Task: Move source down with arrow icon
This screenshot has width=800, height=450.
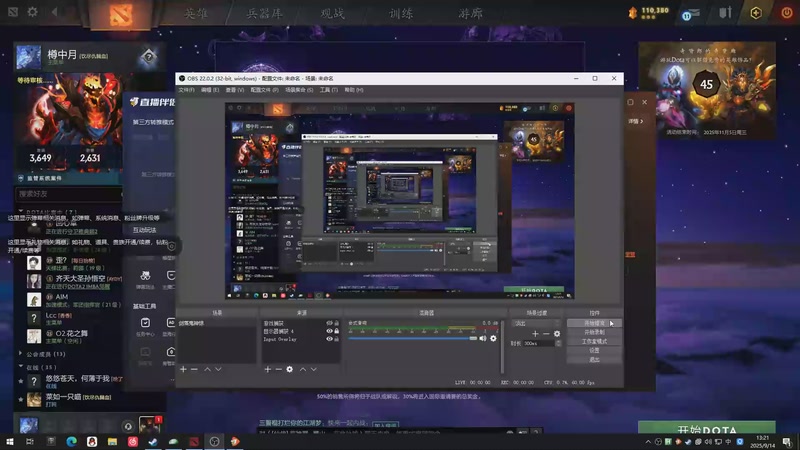Action: (x=314, y=369)
